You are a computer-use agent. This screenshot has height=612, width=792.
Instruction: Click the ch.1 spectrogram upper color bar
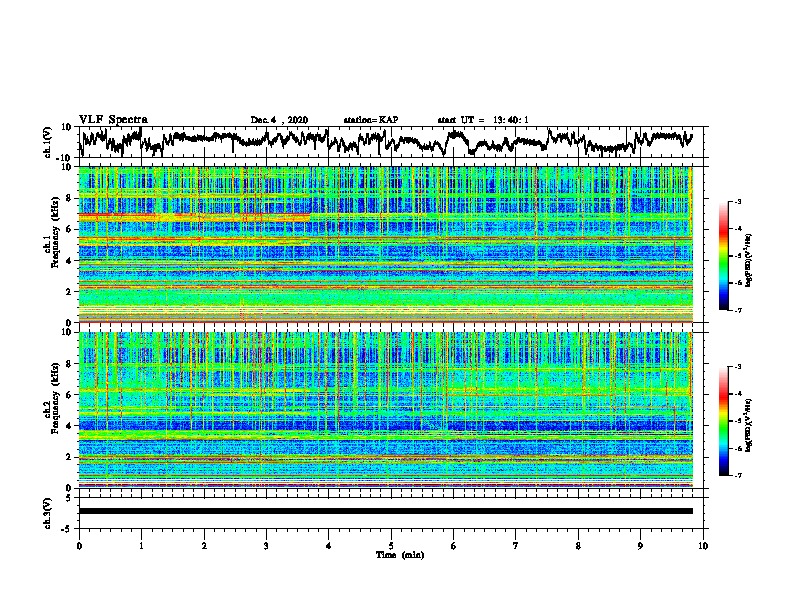tap(723, 256)
